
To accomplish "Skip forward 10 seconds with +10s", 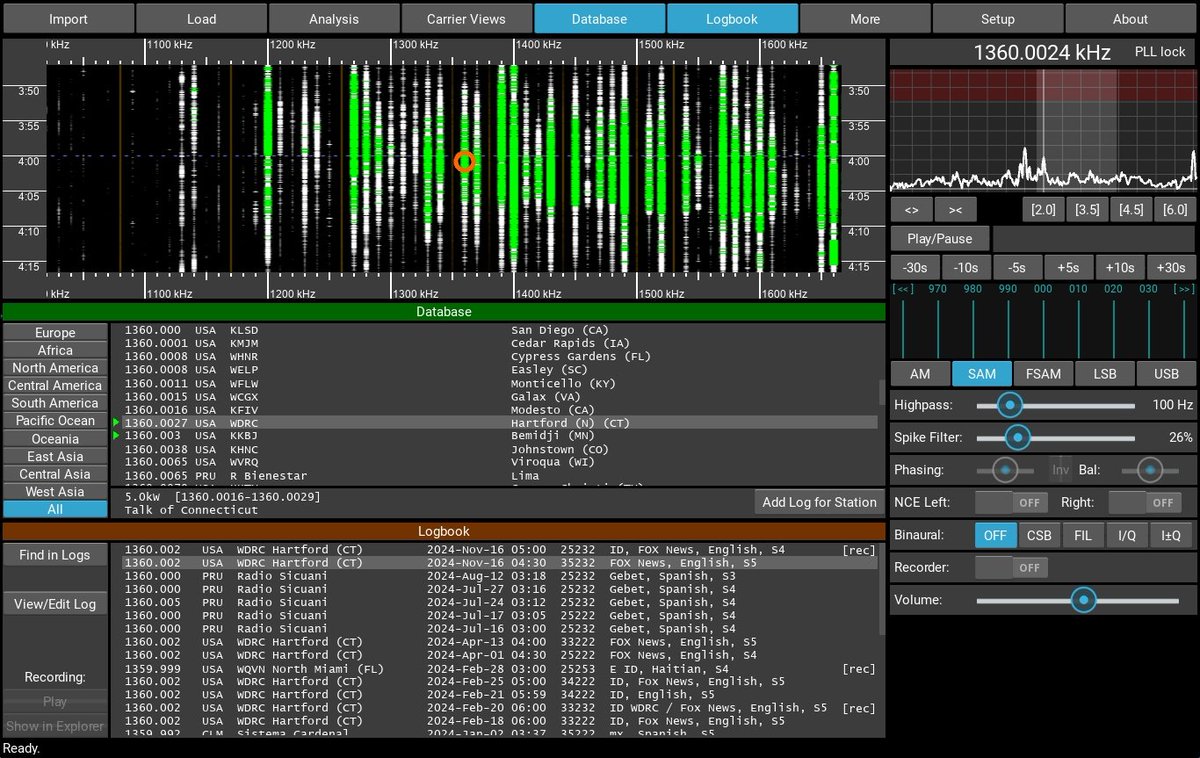I will click(1120, 268).
